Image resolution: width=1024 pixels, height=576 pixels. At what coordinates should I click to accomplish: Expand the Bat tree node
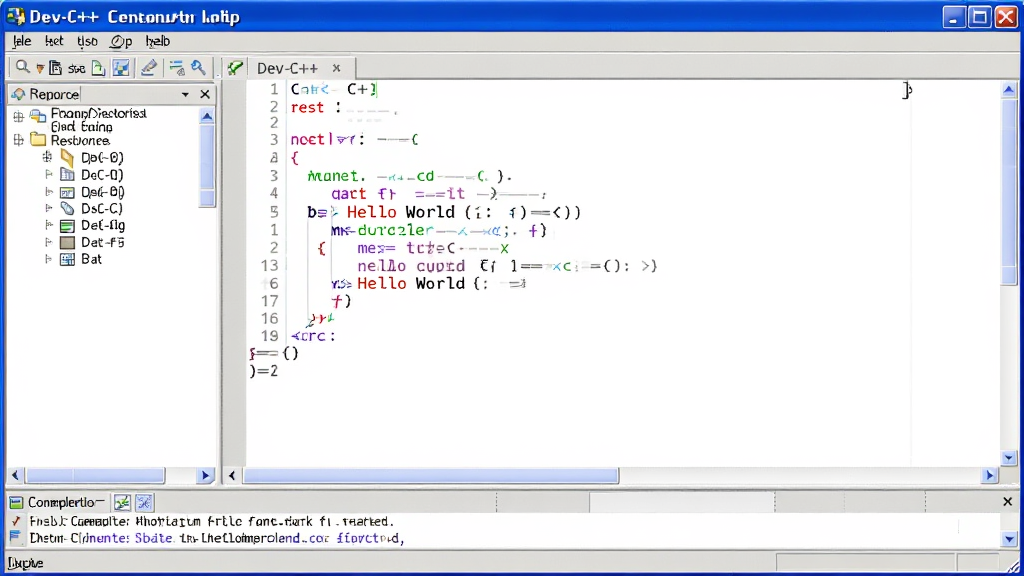click(48, 259)
